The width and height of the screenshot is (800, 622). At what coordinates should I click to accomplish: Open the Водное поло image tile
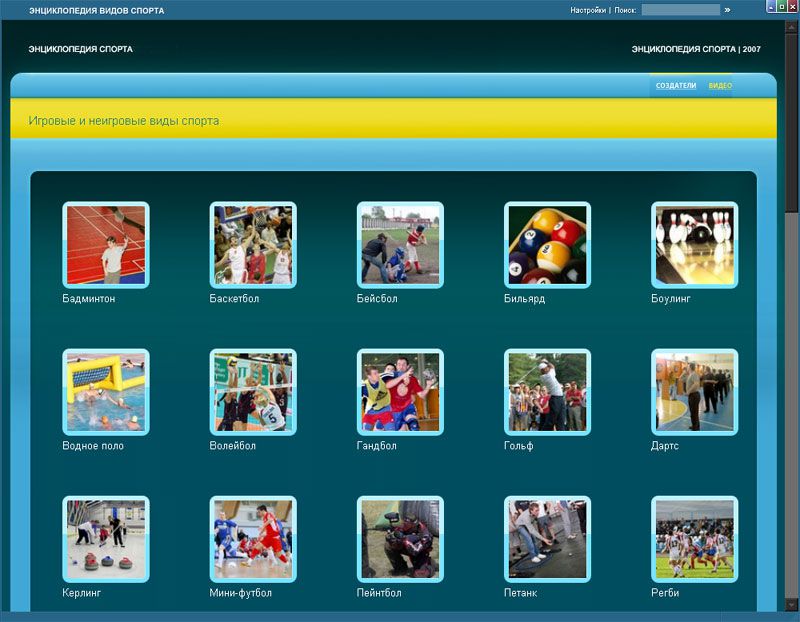coord(105,392)
